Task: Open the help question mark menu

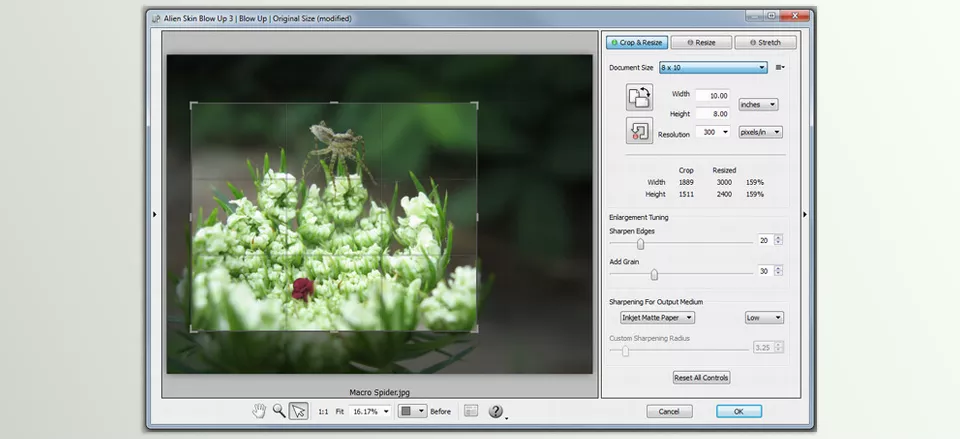Action: click(x=496, y=411)
